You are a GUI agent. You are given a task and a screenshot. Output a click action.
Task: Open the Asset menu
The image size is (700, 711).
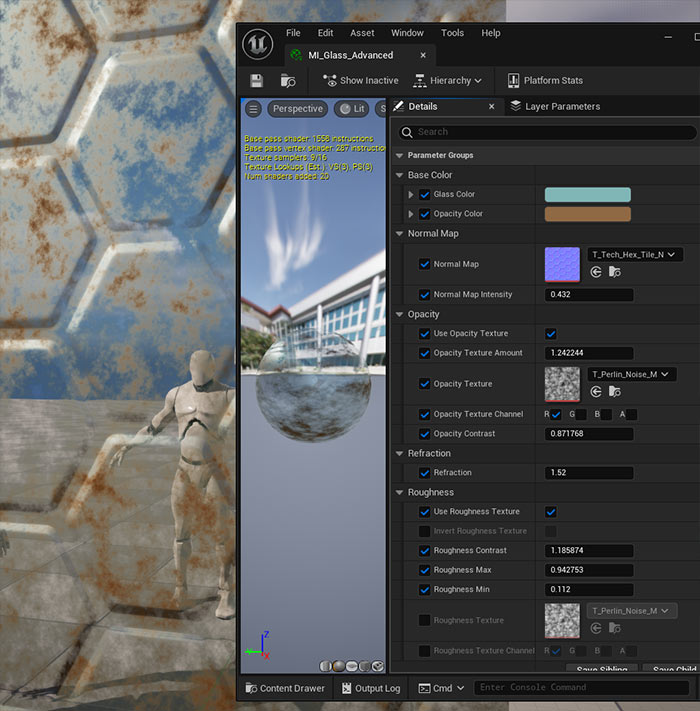(362, 33)
